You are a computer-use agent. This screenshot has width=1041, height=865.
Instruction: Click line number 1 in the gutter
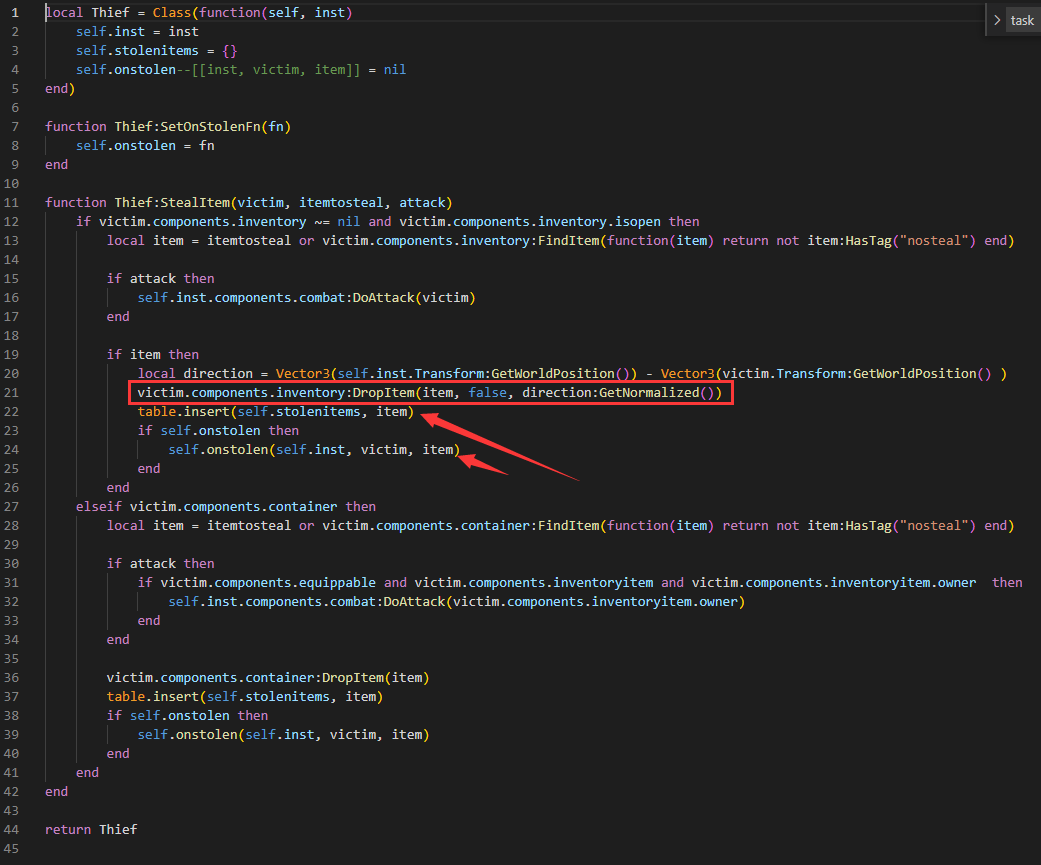[14, 12]
